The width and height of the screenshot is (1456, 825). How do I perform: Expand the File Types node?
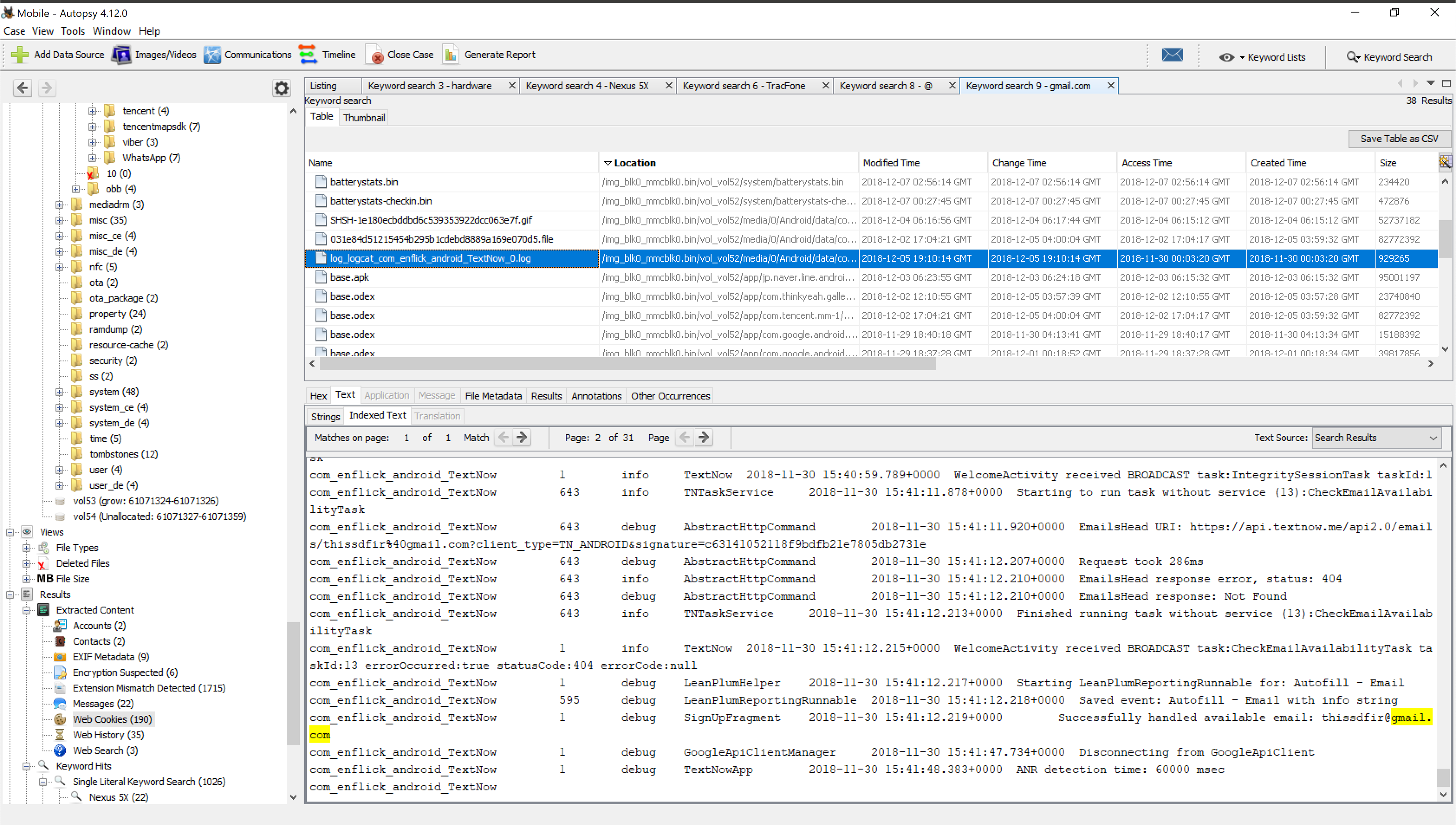pos(26,548)
